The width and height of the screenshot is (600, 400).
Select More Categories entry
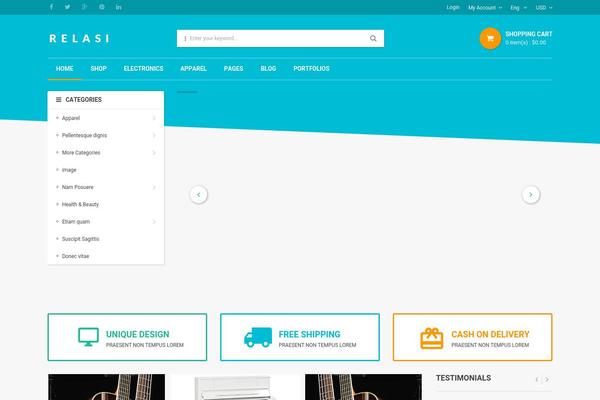point(81,152)
